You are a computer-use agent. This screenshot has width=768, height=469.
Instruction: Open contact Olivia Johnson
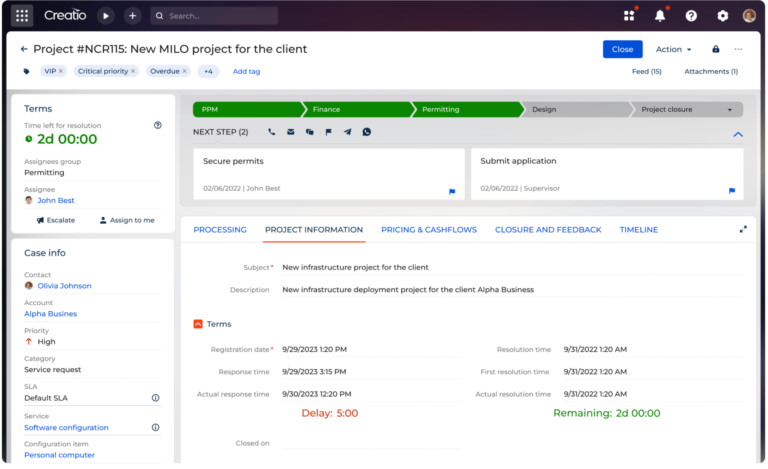[64, 285]
